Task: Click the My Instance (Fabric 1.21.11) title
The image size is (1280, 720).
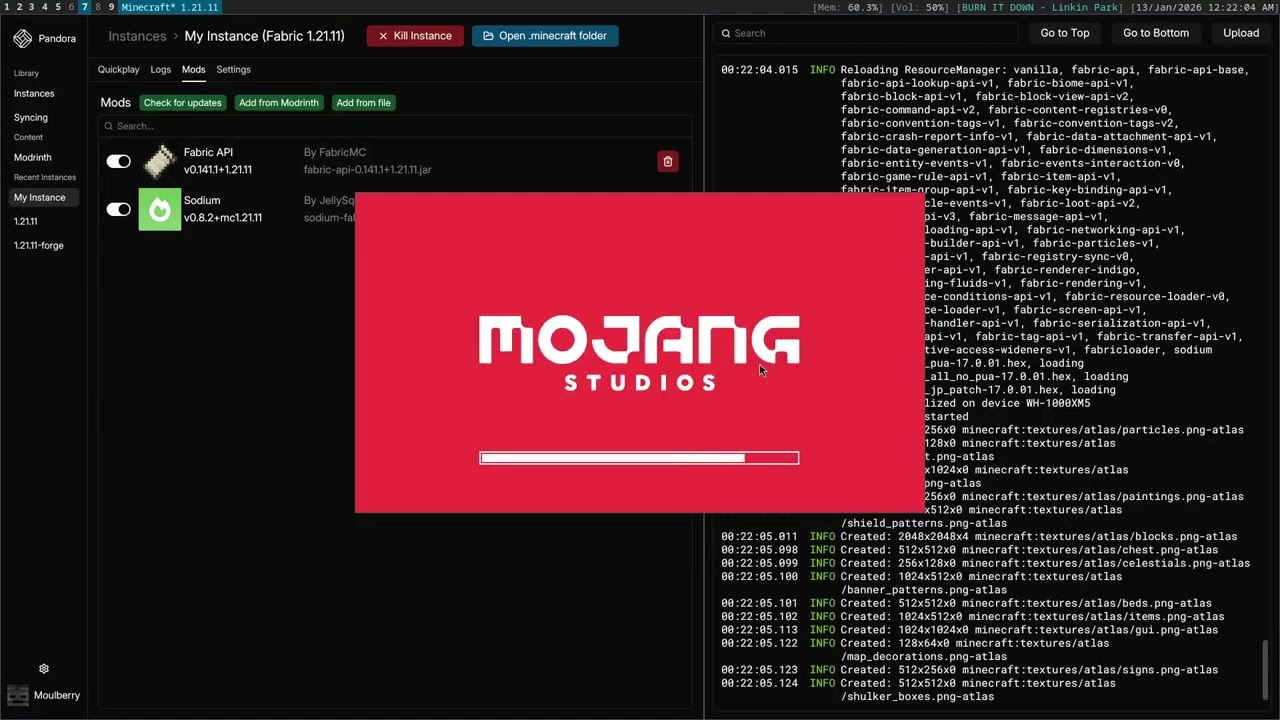Action: pos(265,36)
